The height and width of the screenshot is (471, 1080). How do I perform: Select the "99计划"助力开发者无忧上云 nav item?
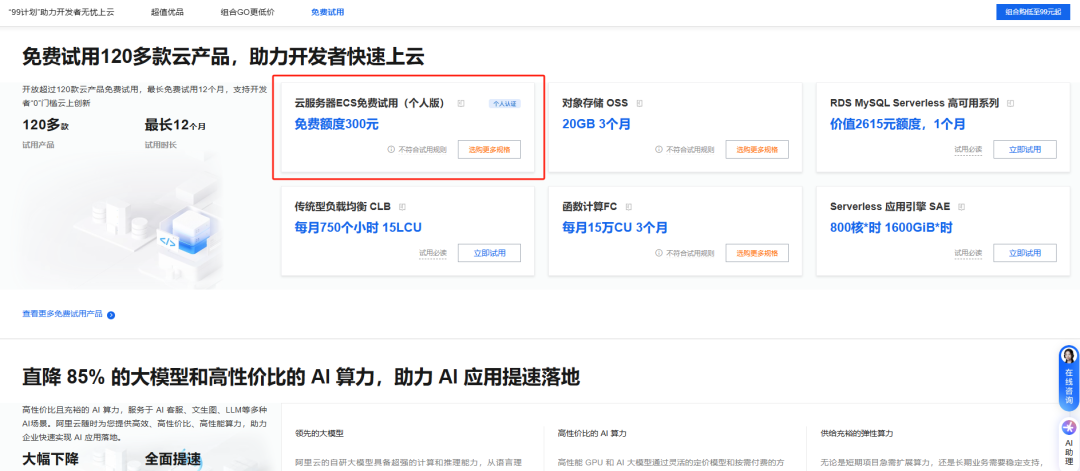pyautogui.click(x=61, y=12)
